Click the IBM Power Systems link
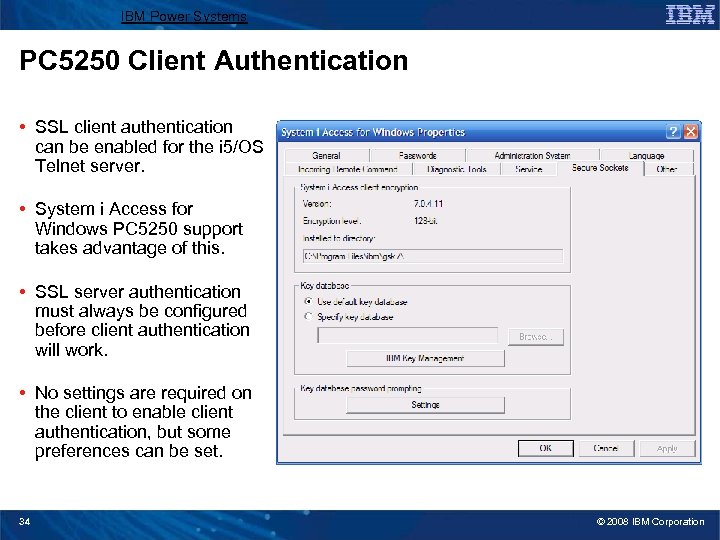The width and height of the screenshot is (720, 540). [x=184, y=17]
